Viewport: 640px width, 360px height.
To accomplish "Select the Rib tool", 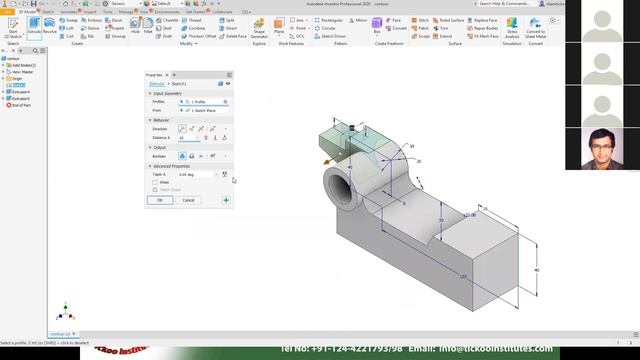I will 87,36.
